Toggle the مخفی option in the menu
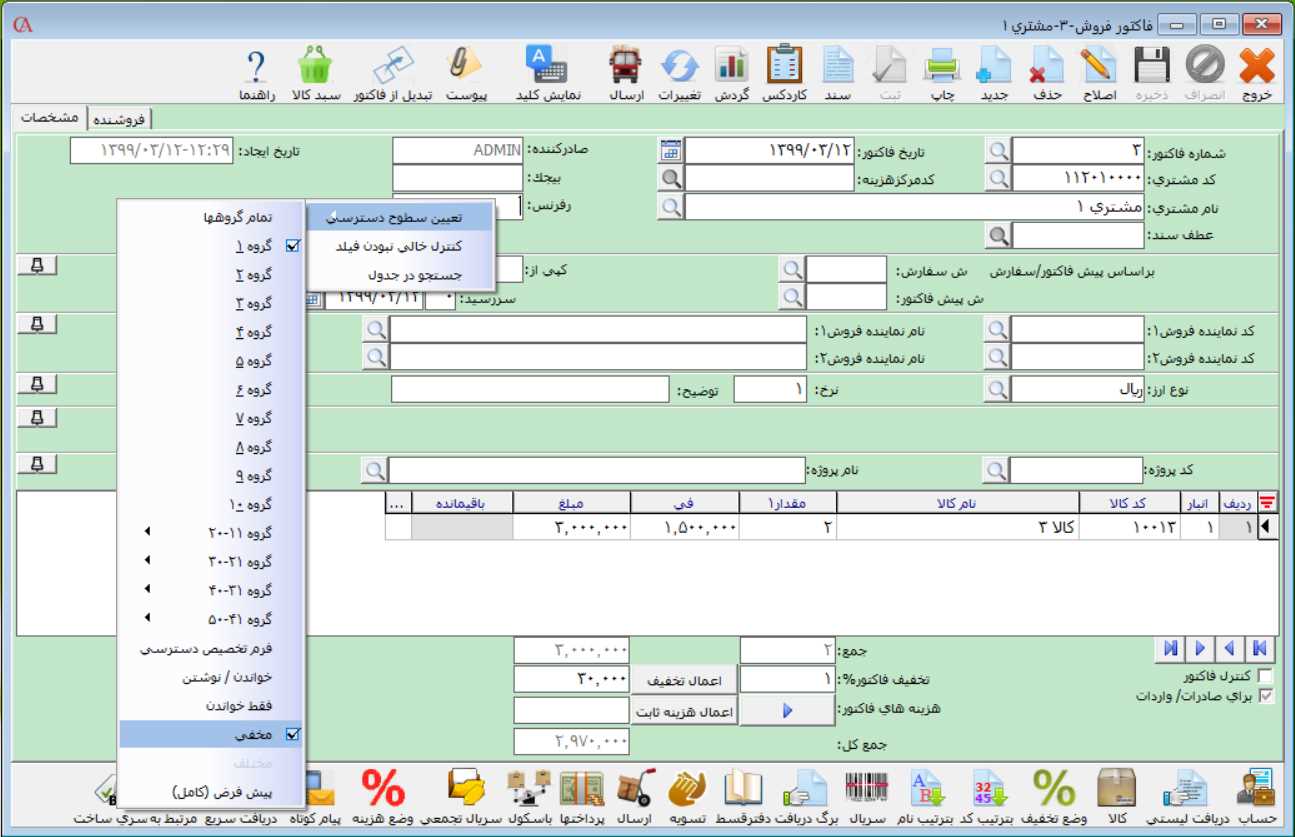 [253, 733]
